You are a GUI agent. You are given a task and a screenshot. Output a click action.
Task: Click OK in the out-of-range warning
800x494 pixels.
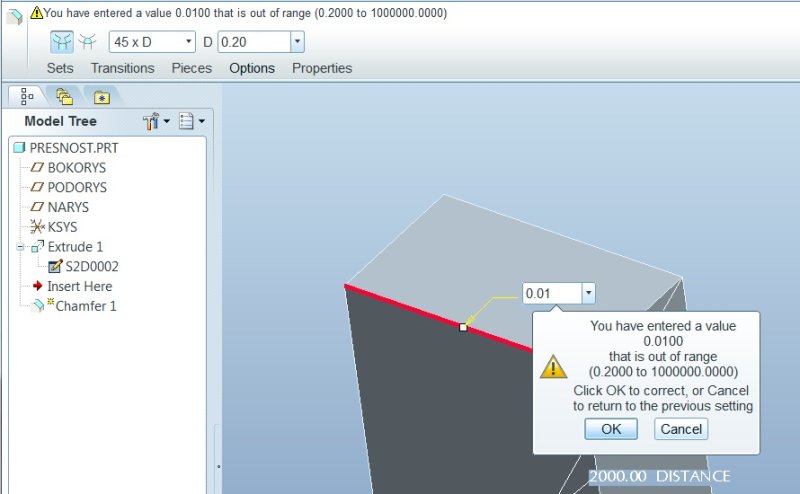(x=611, y=429)
